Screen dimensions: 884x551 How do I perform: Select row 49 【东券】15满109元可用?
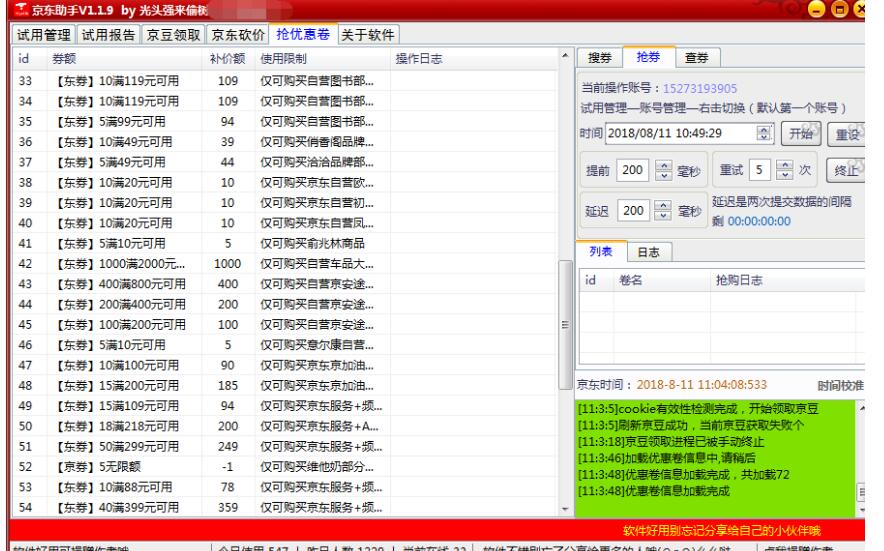(x=285, y=405)
